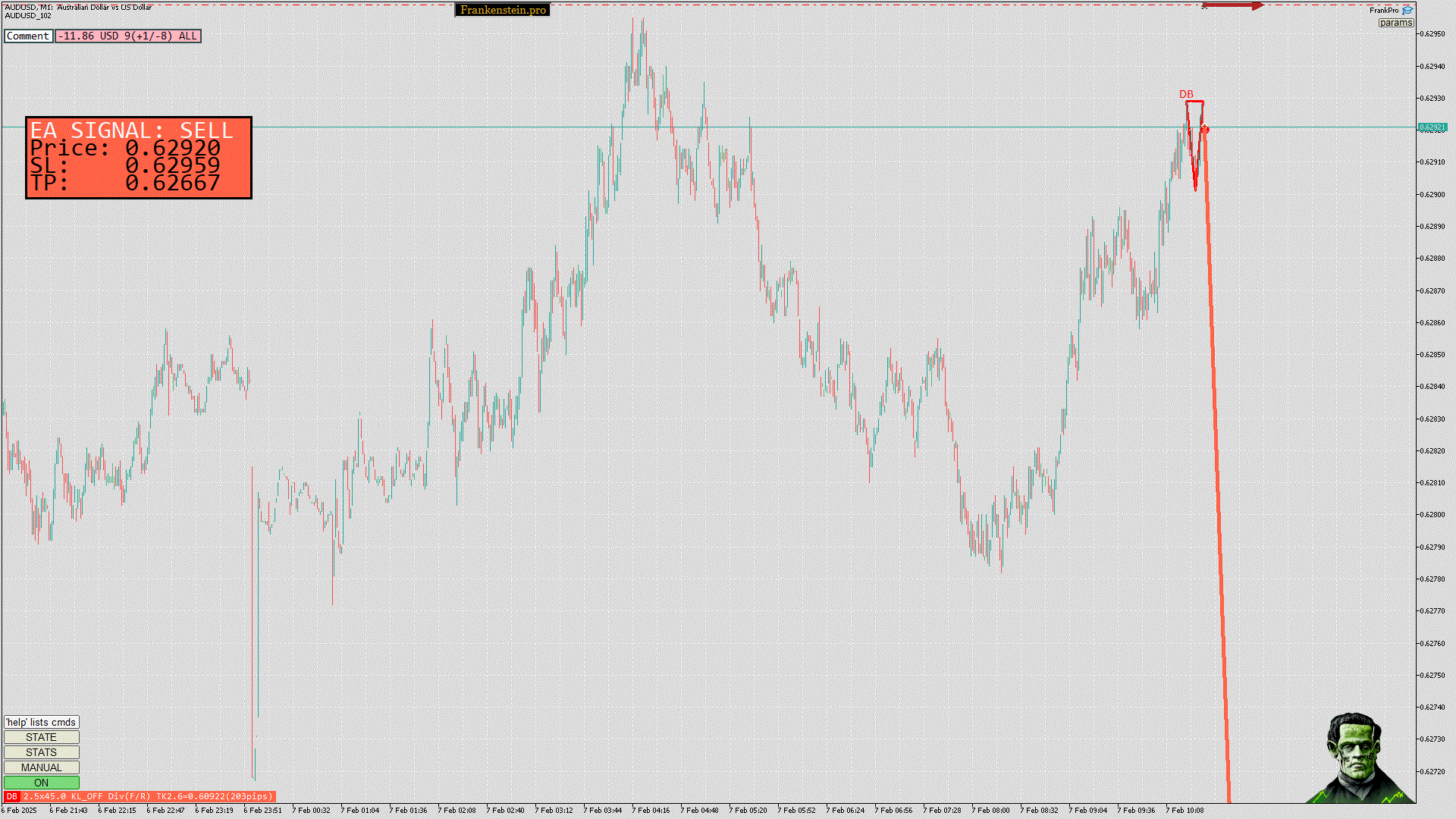This screenshot has width=1456, height=819.
Task: Click the EA SIGNAL: SELL panel
Action: tap(139, 158)
